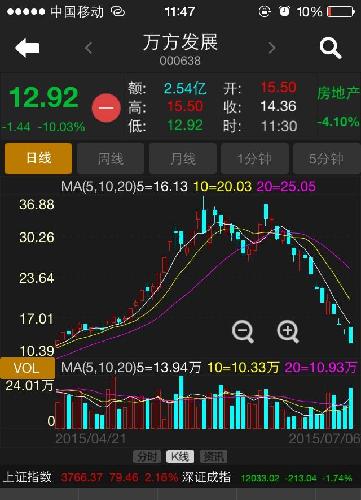Viewport: 361px width, 500px height.
Task: Tap the white back arrow
Action: pos(27,48)
